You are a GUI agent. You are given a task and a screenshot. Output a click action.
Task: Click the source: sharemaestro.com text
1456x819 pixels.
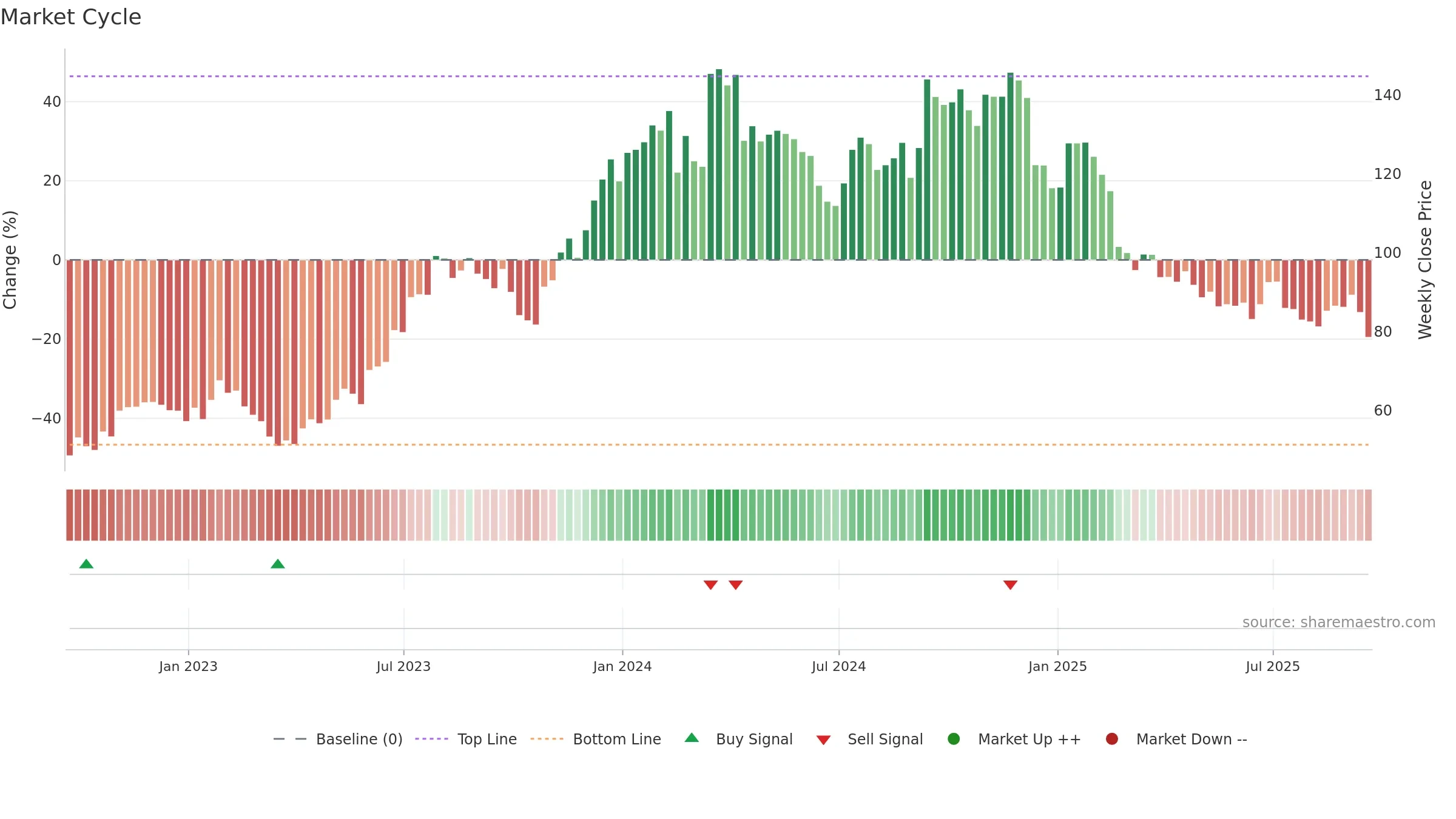(1339, 622)
